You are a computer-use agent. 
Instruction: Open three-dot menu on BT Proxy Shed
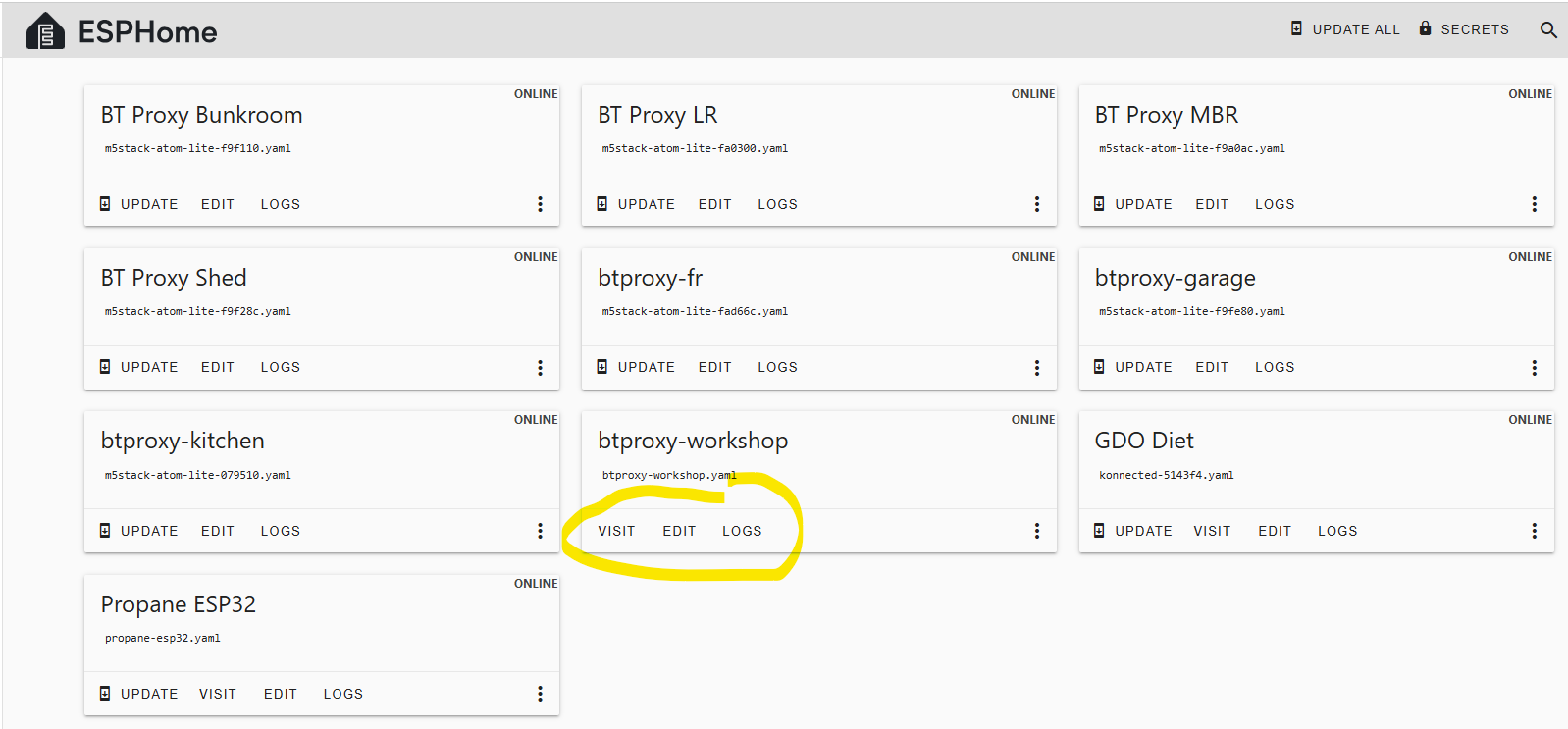[540, 368]
